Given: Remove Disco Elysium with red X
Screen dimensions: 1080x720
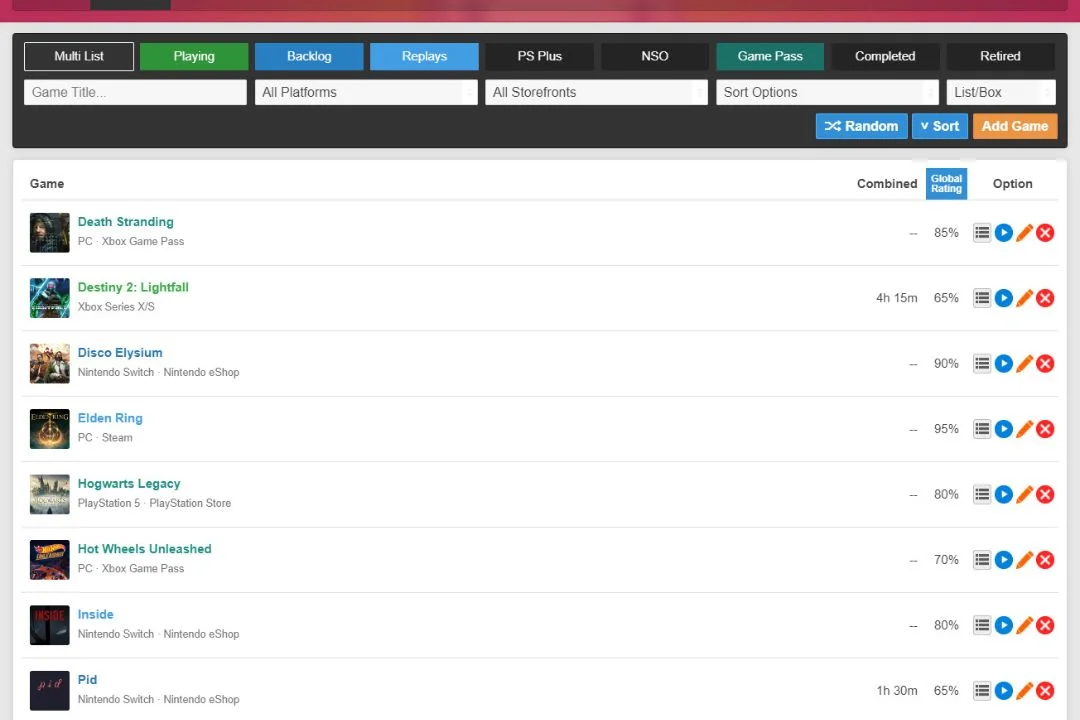Looking at the screenshot, I should pyautogui.click(x=1045, y=364).
